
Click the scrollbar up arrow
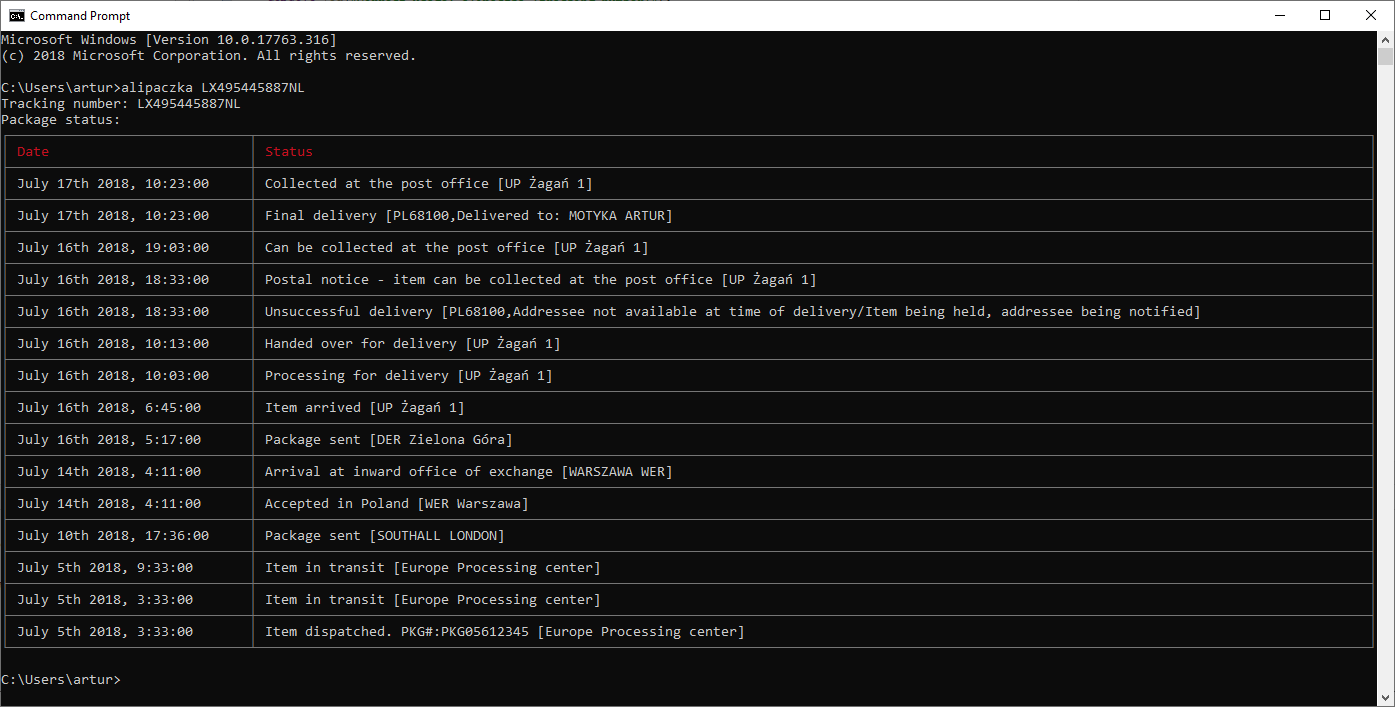pos(1385,40)
